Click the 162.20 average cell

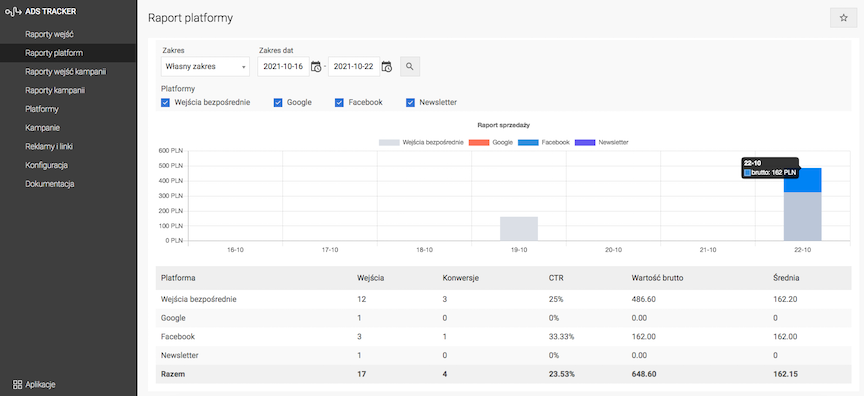click(x=785, y=299)
